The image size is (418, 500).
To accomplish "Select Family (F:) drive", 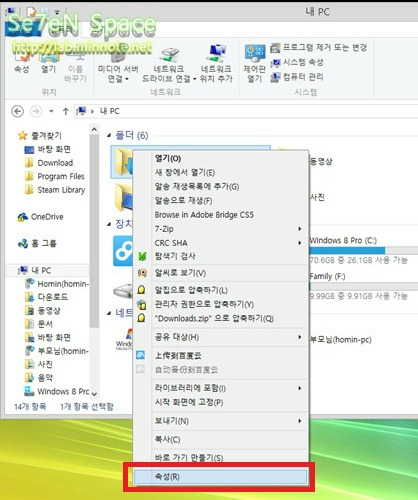I will point(327,276).
